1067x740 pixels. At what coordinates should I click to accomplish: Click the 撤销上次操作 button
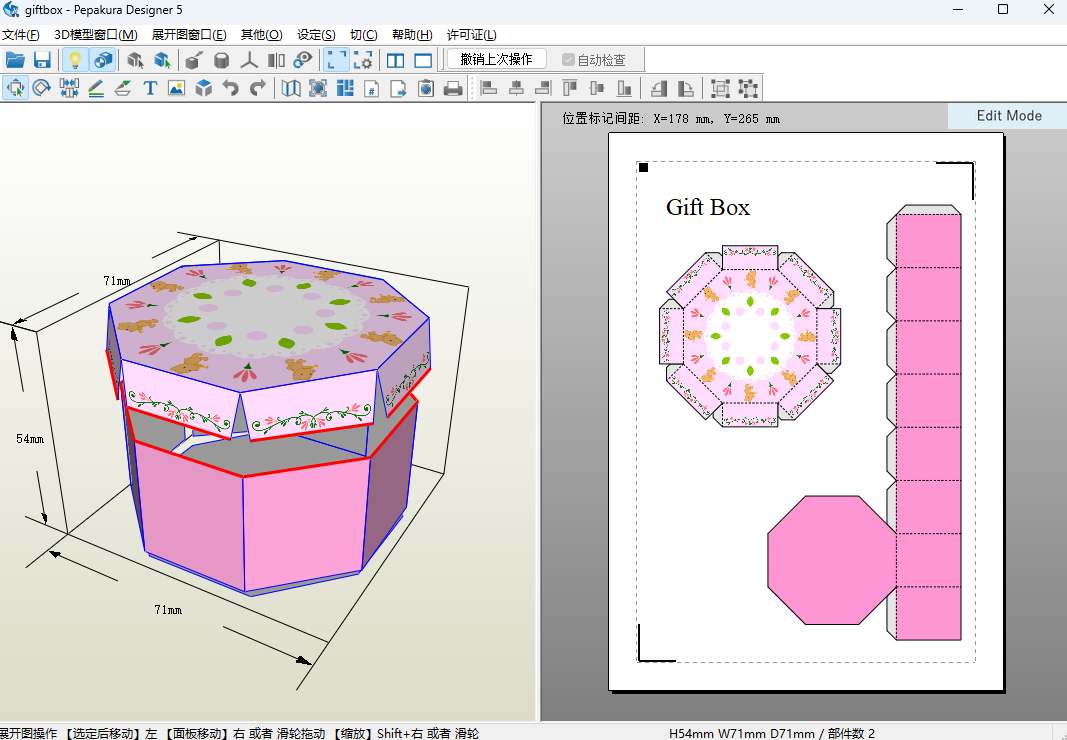[x=497, y=59]
